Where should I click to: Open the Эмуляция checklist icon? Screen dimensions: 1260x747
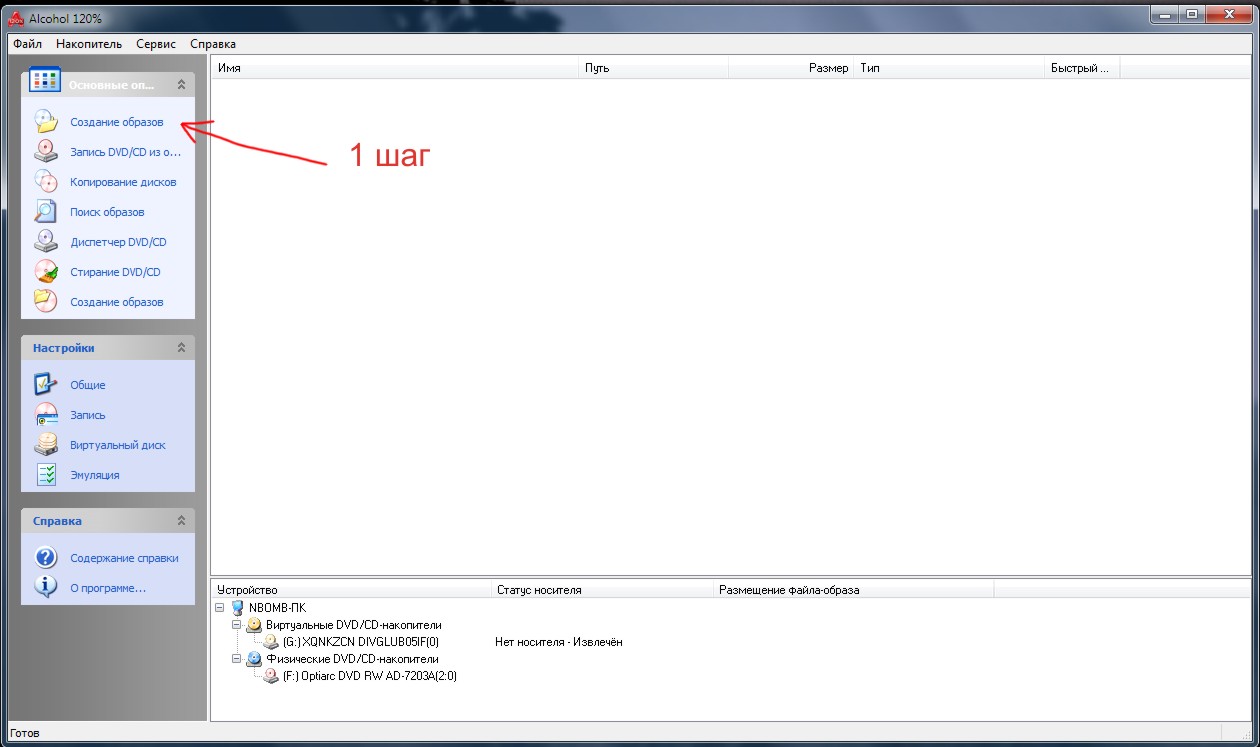46,475
